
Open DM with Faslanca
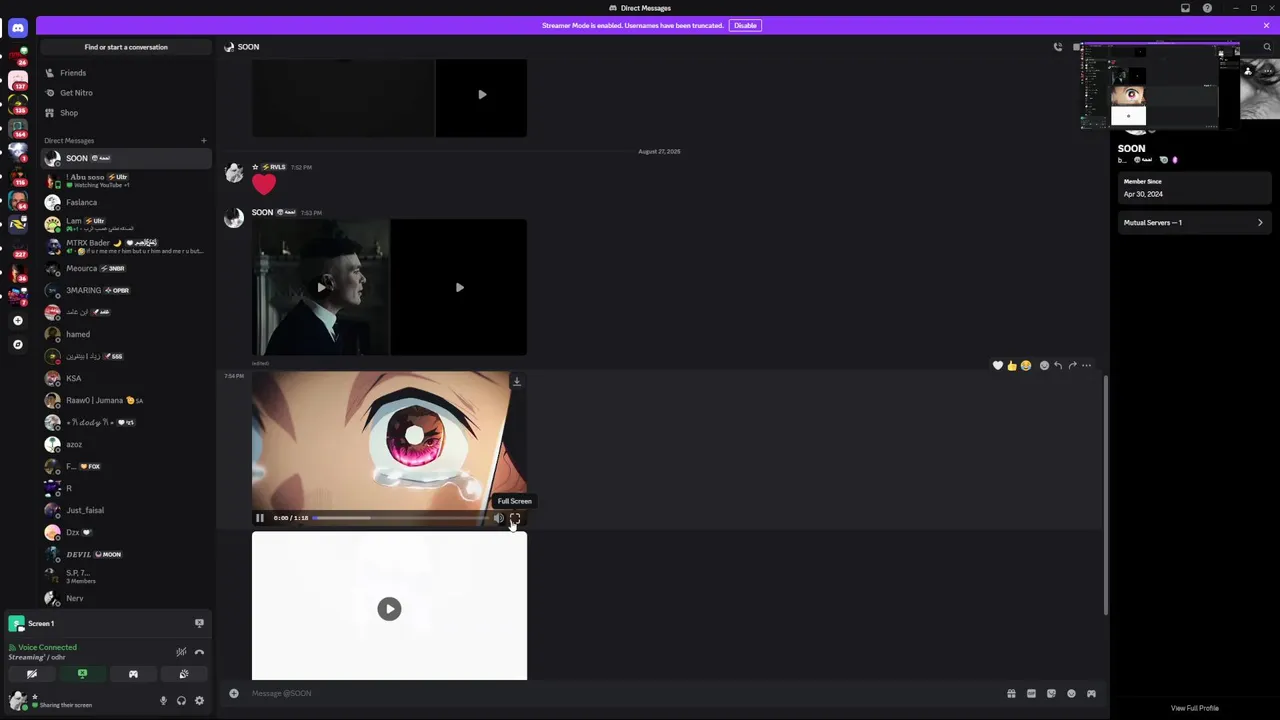(x=126, y=202)
